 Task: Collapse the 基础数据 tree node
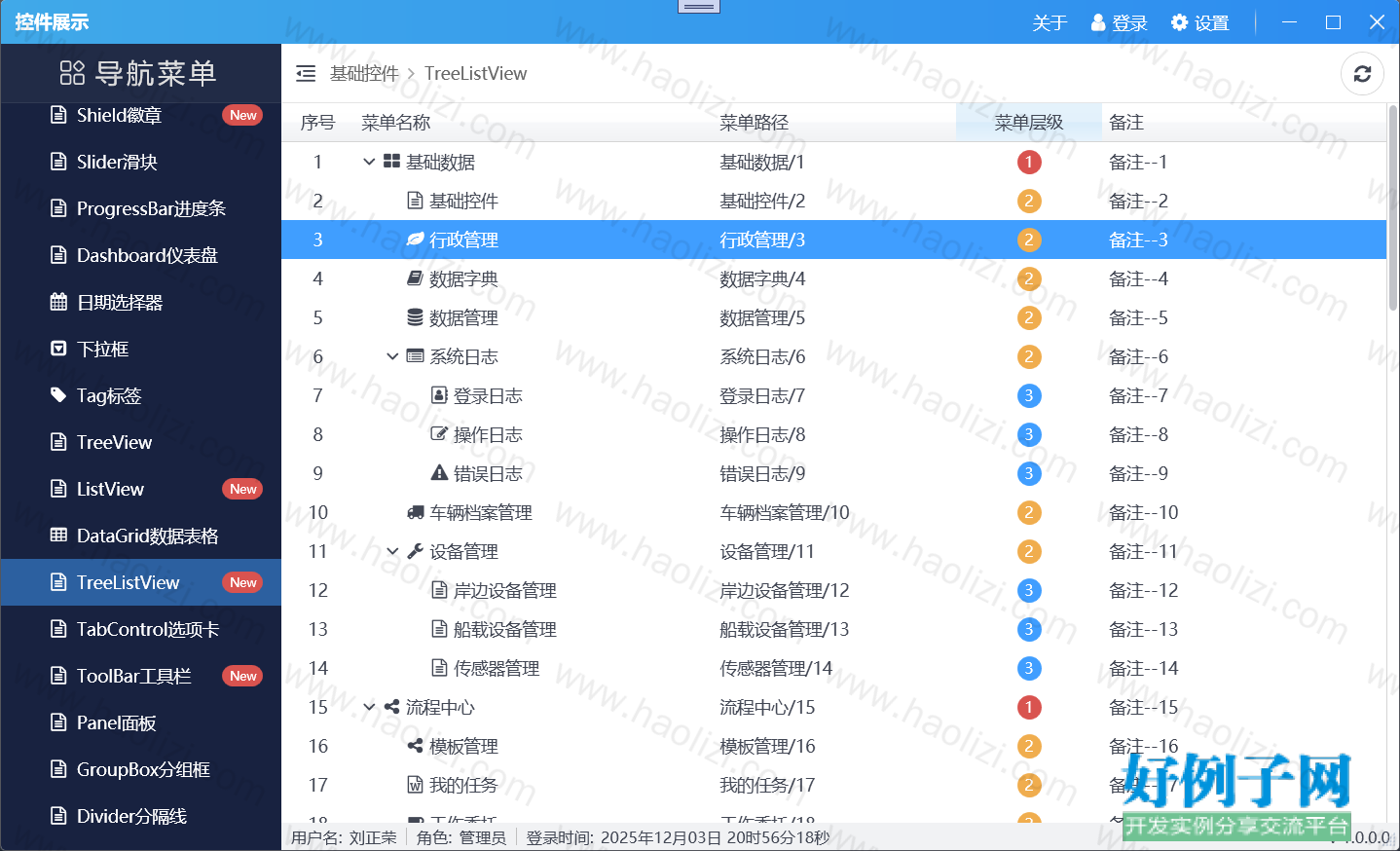click(369, 162)
